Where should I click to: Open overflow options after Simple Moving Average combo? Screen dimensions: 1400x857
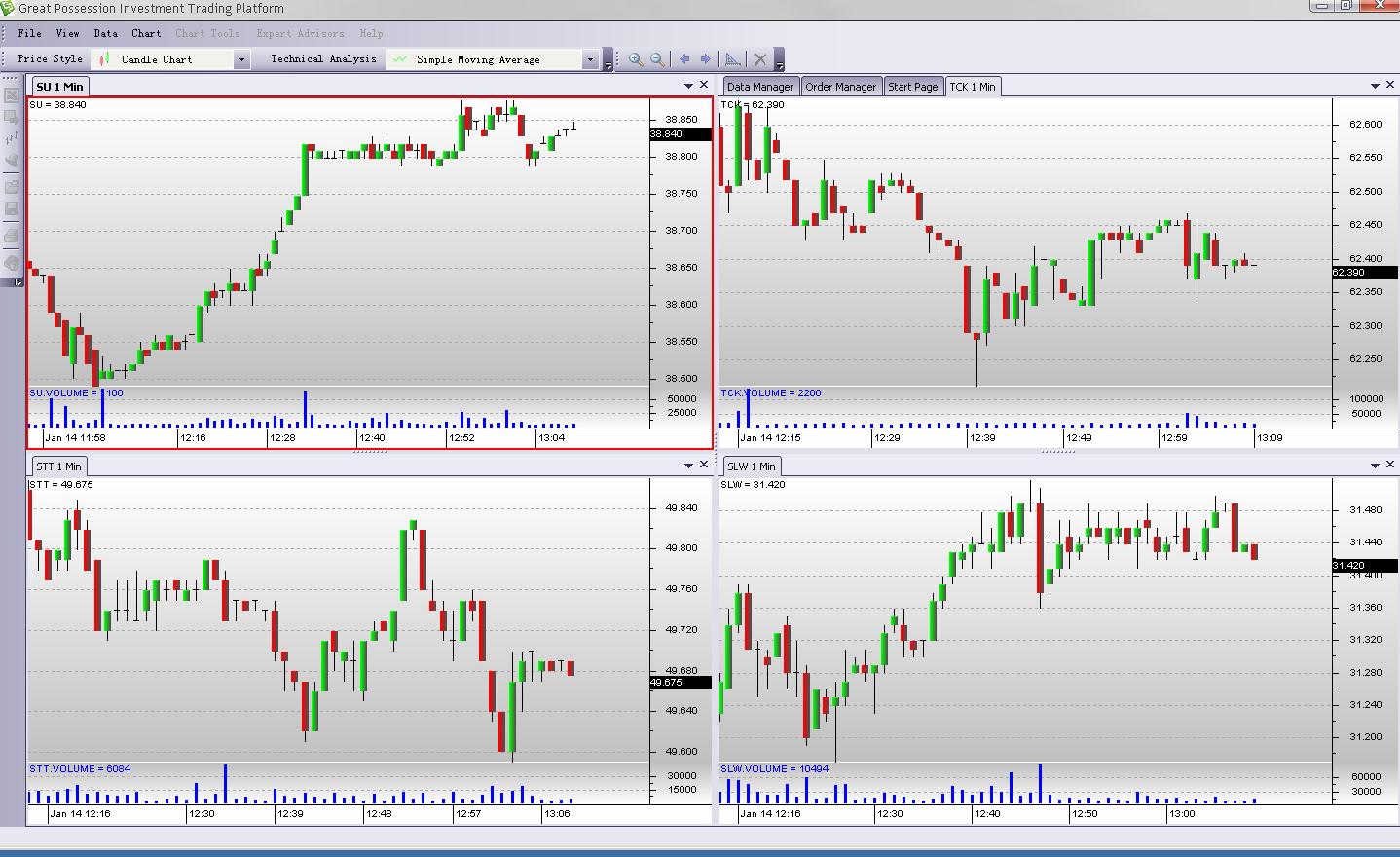[x=608, y=60]
